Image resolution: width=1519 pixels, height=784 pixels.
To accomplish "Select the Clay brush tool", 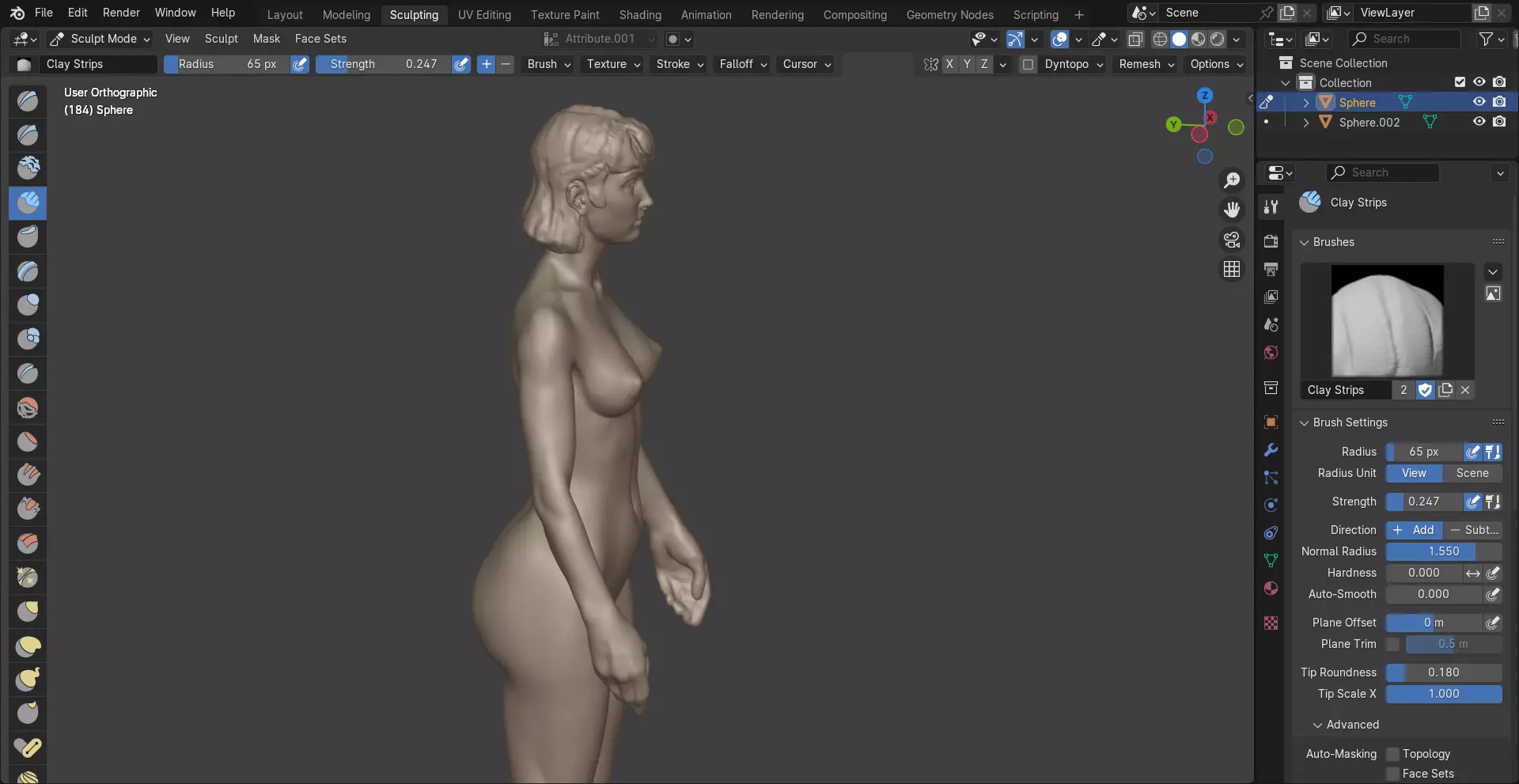I will click(28, 169).
